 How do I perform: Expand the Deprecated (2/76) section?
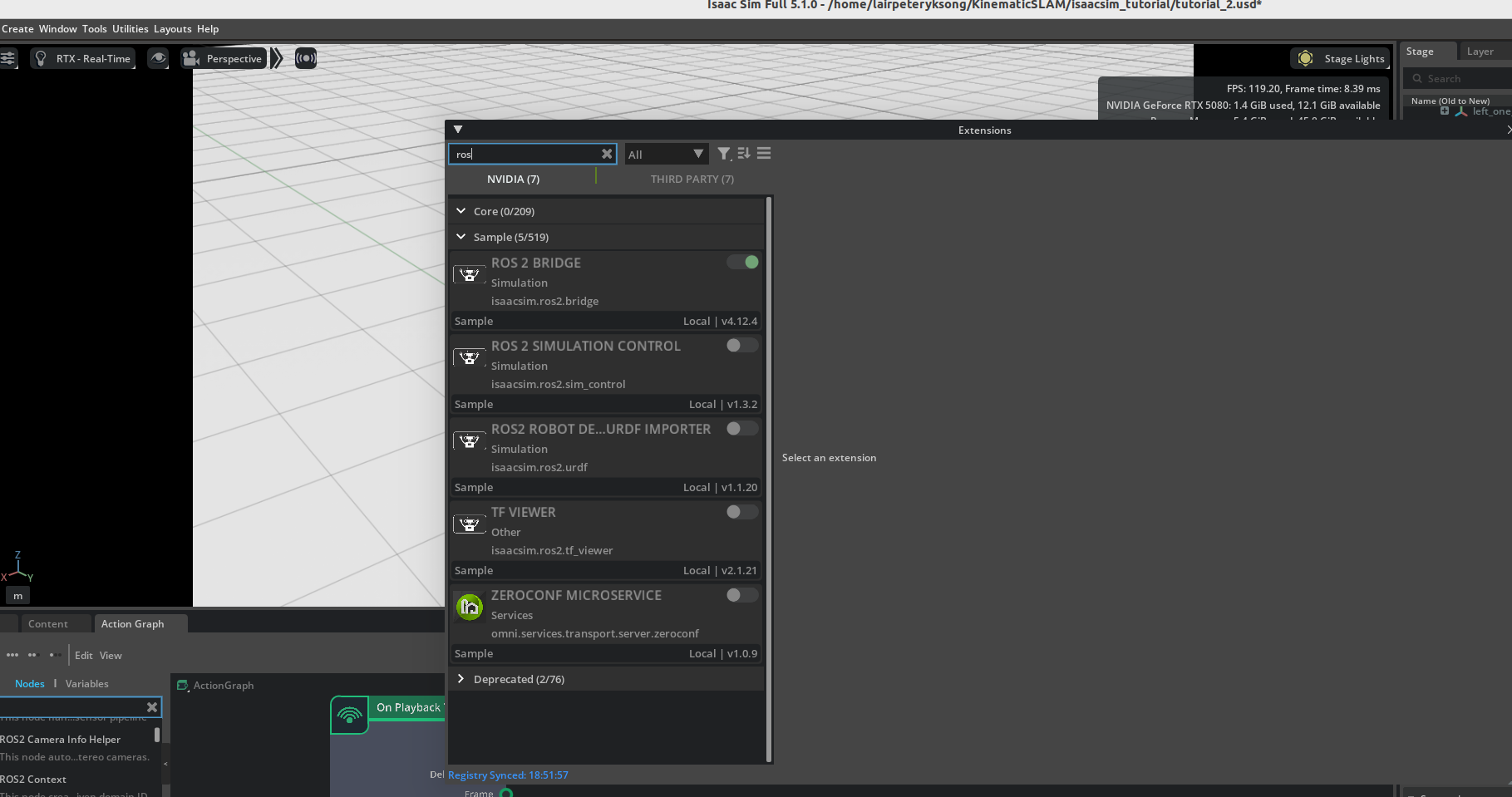pyautogui.click(x=607, y=679)
